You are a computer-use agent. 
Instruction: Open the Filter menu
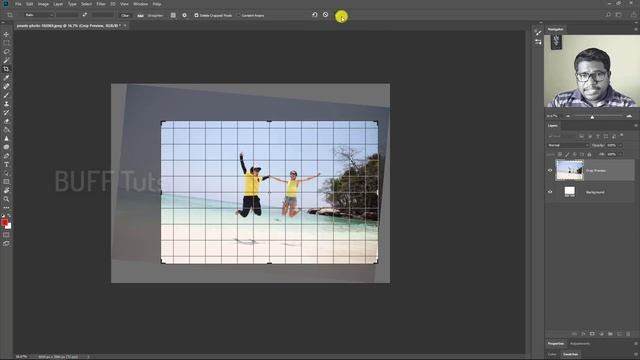(x=101, y=4)
